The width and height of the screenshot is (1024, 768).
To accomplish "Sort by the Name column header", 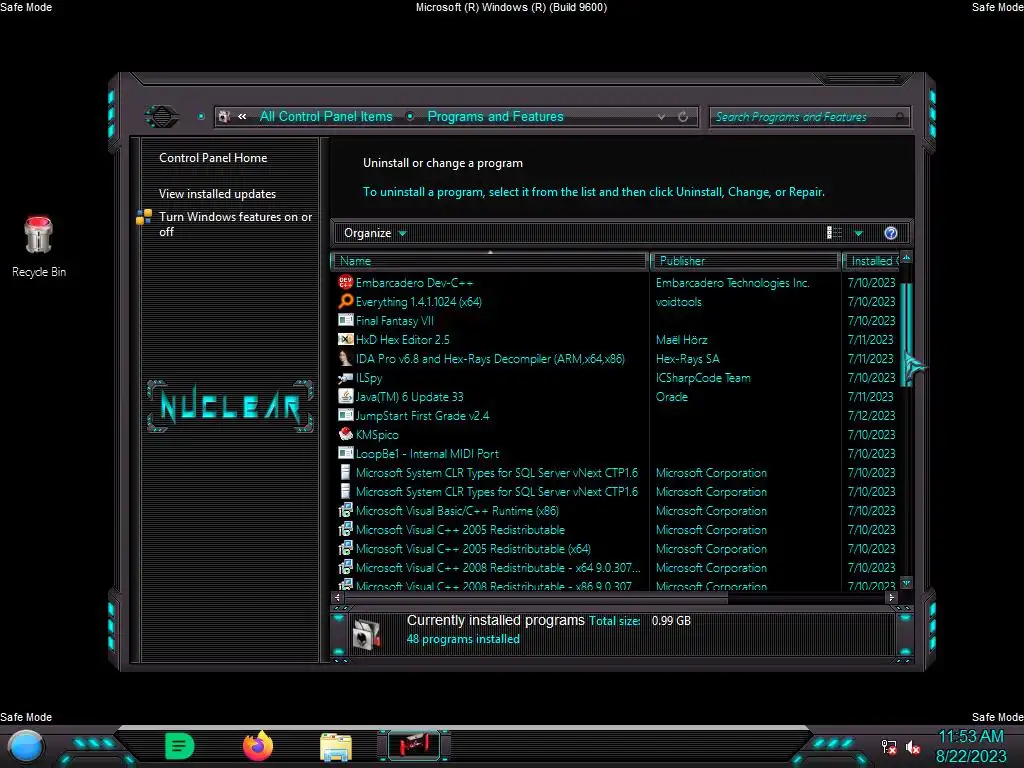I will 490,261.
